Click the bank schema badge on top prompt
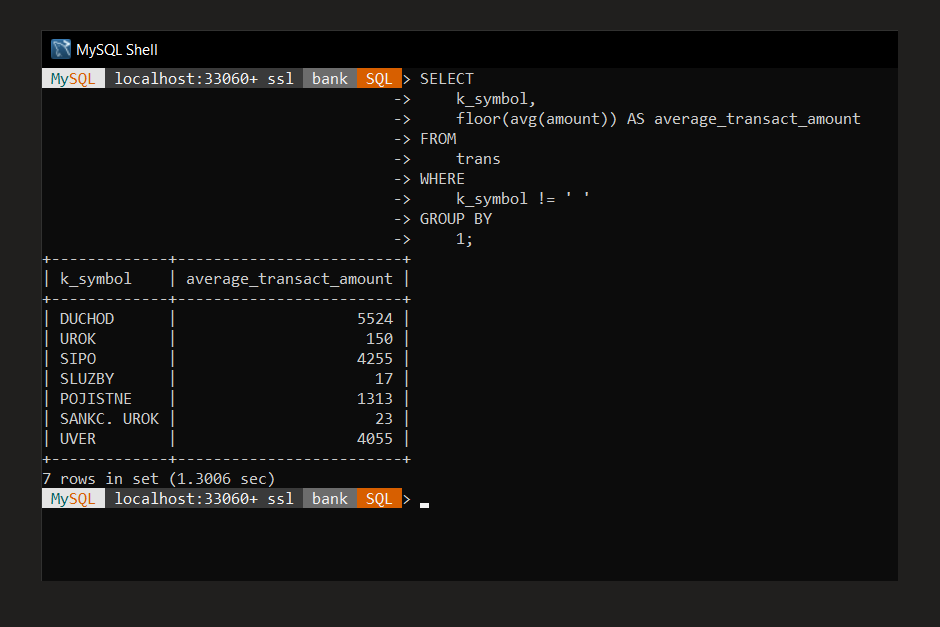Viewport: 940px width, 627px height. click(329, 78)
